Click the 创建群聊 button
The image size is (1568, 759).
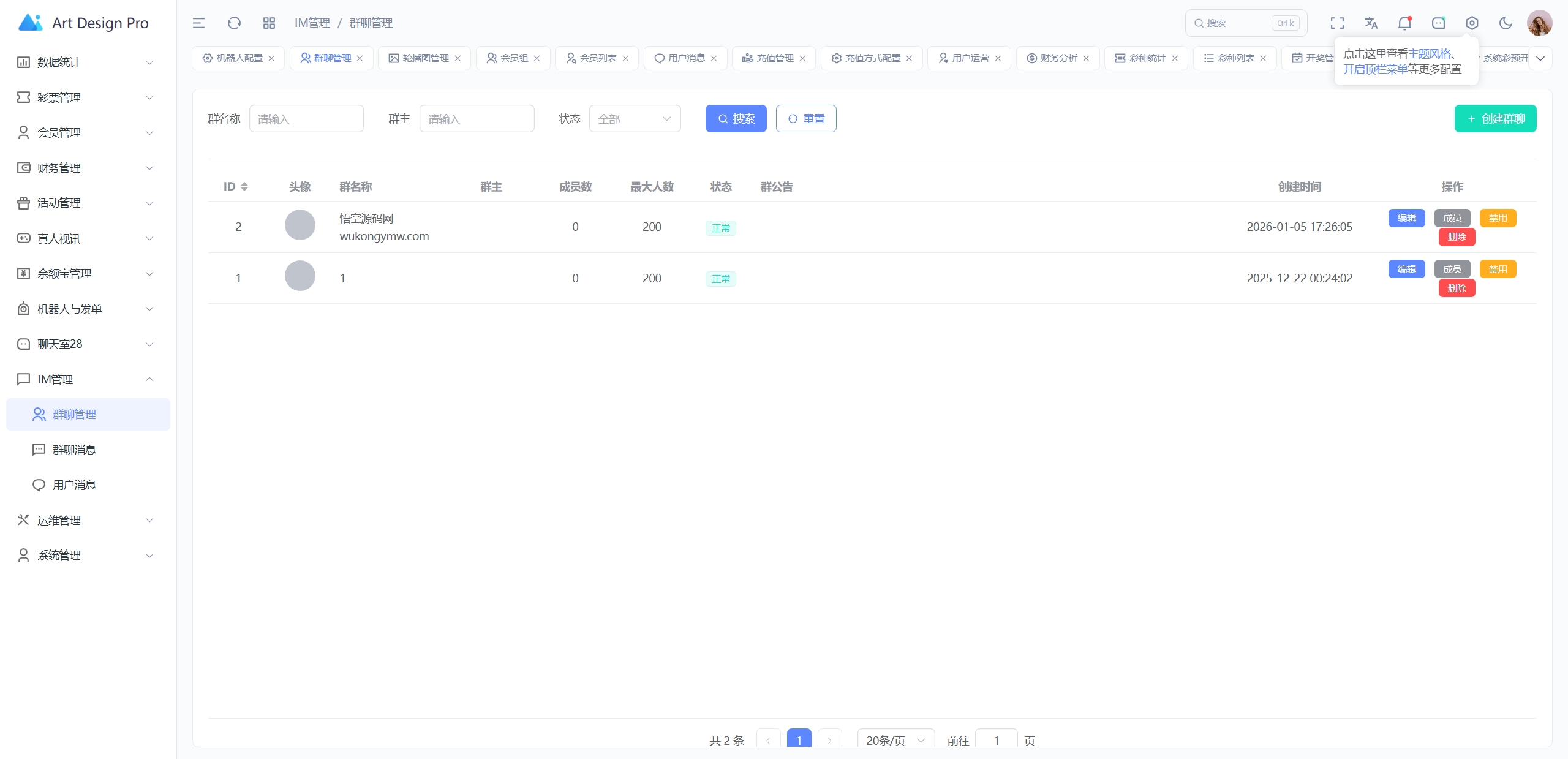[1495, 119]
